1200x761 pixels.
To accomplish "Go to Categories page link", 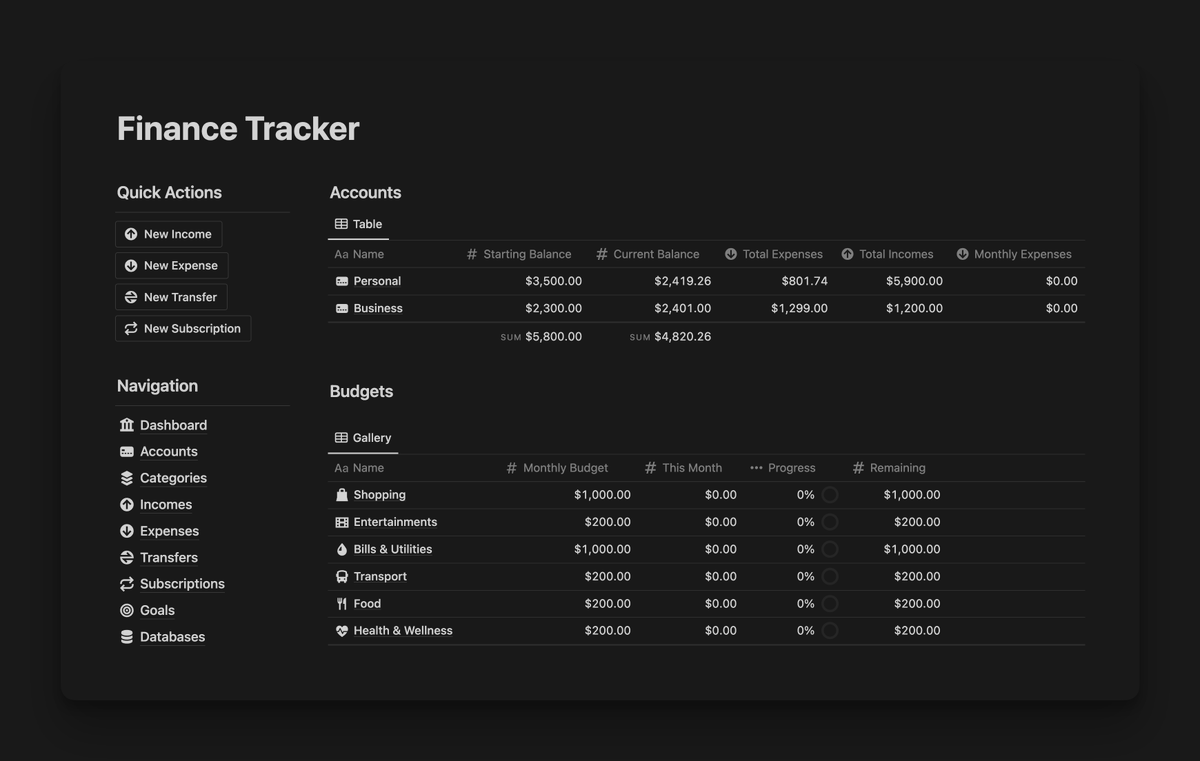I will [173, 478].
